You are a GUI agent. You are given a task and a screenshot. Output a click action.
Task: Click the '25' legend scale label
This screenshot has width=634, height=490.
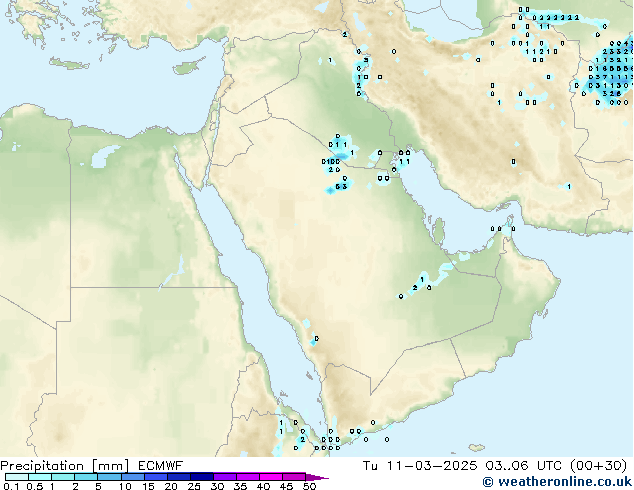(194, 486)
